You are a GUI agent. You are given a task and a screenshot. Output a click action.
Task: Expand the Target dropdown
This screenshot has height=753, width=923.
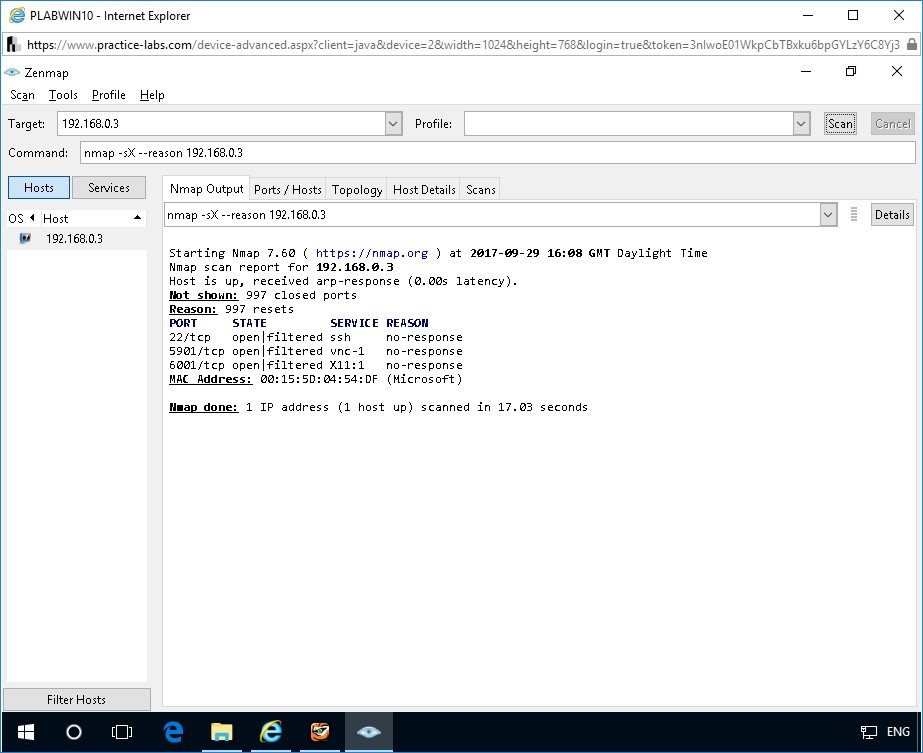tap(393, 124)
